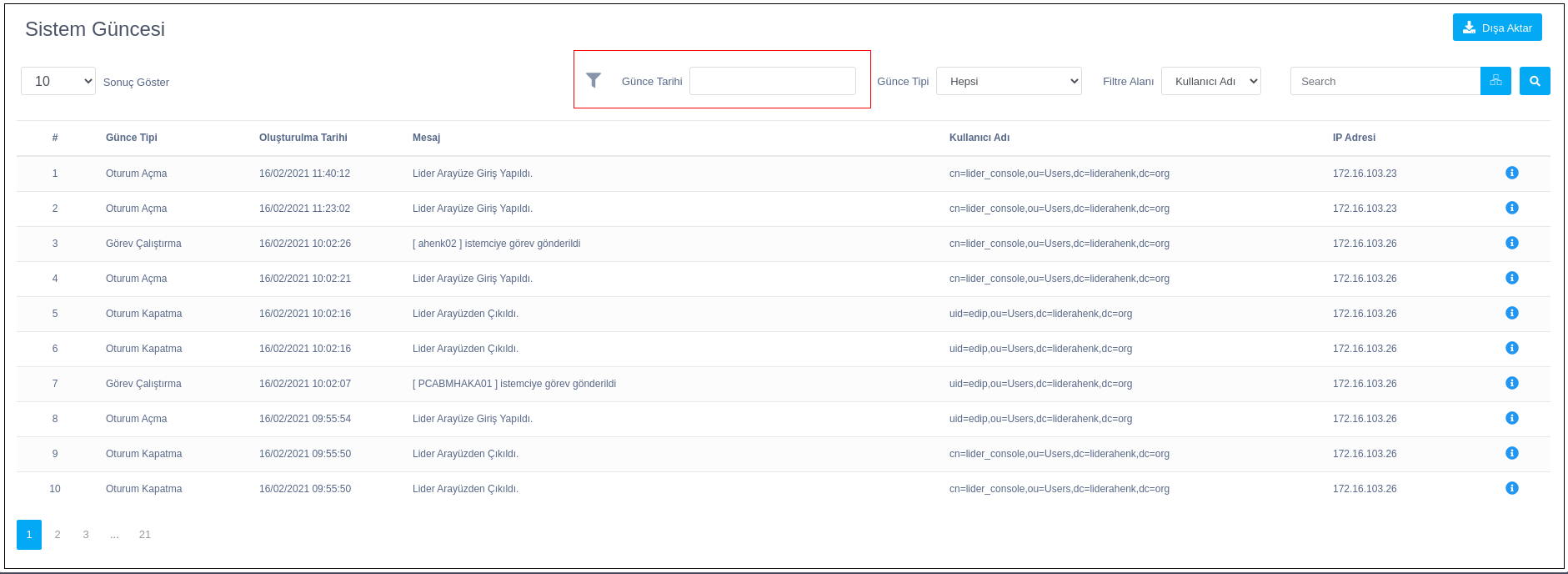1568x574 pixels.
Task: Go to page 3 of log results
Action: click(x=86, y=534)
